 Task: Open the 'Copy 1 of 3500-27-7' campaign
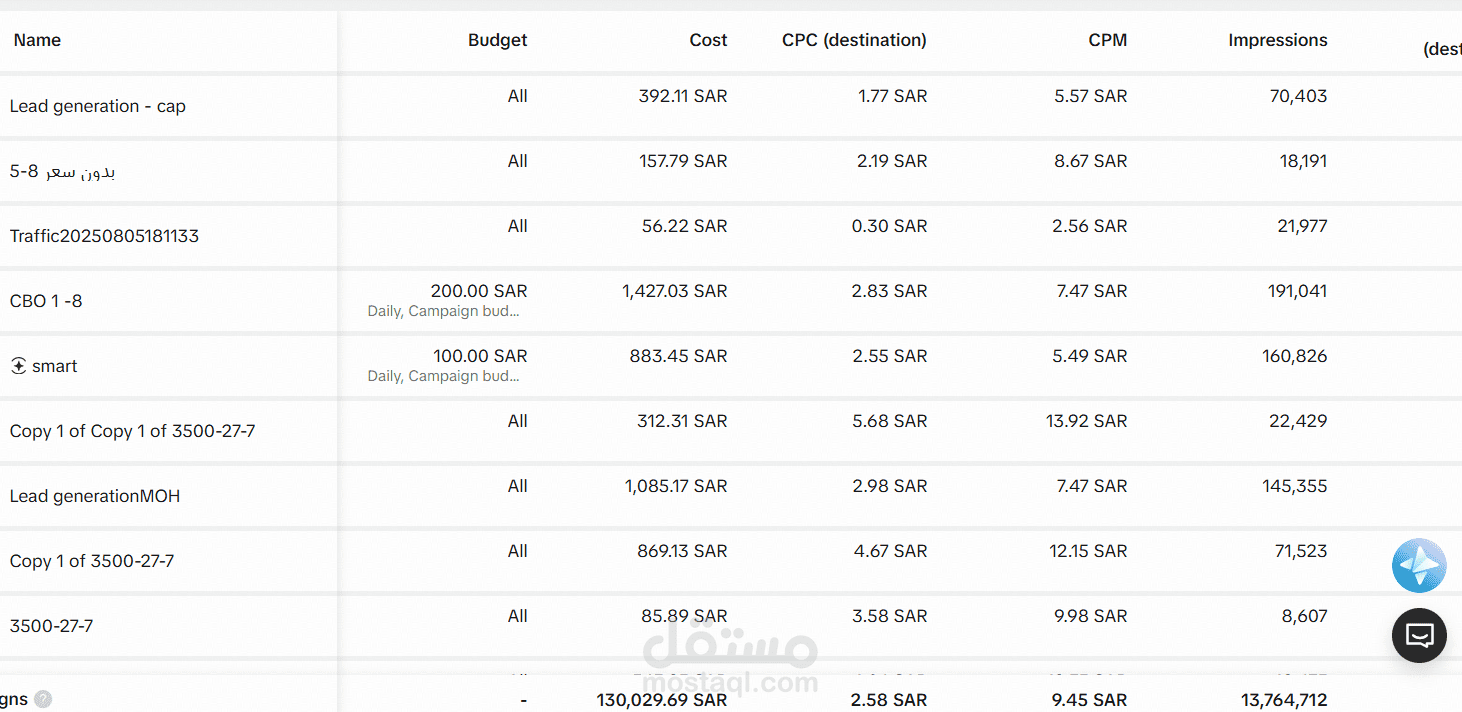[x=92, y=561]
